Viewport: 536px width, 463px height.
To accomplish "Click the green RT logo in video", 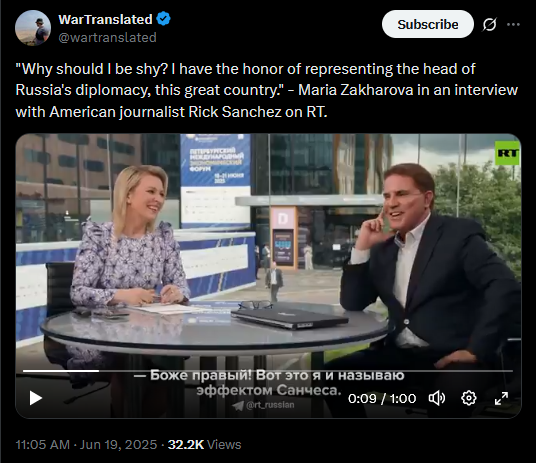I will [507, 153].
